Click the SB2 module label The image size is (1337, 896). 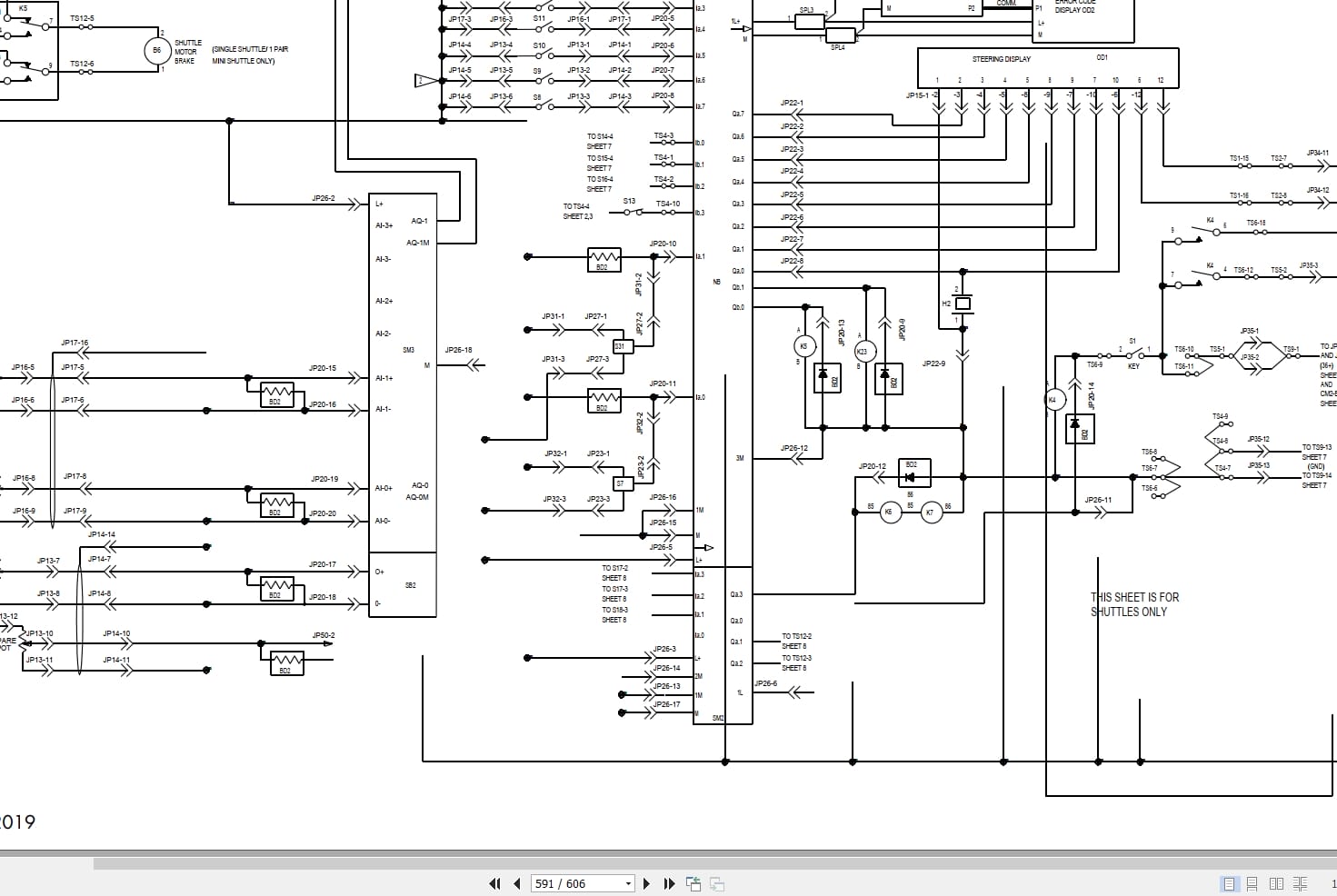(410, 585)
